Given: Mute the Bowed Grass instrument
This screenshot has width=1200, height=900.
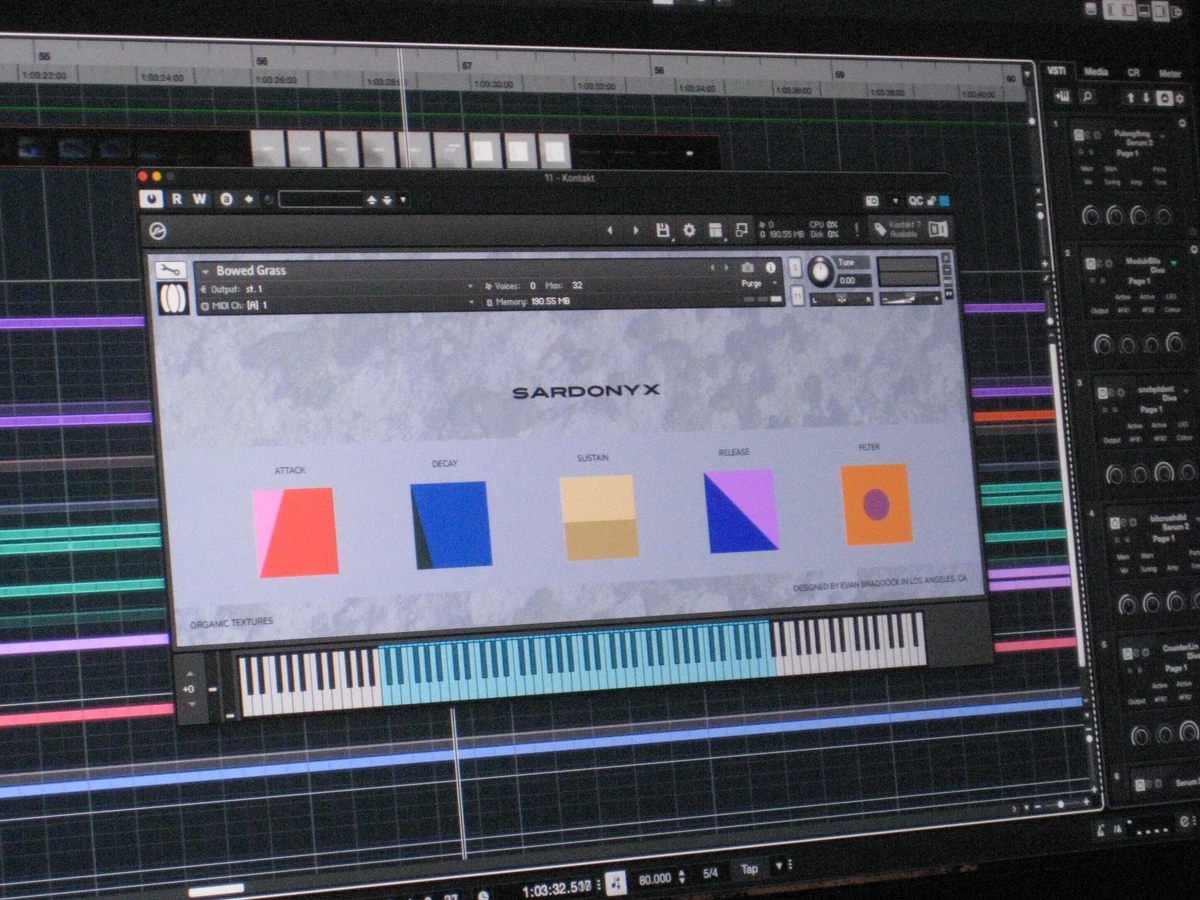Looking at the screenshot, I should (x=797, y=295).
